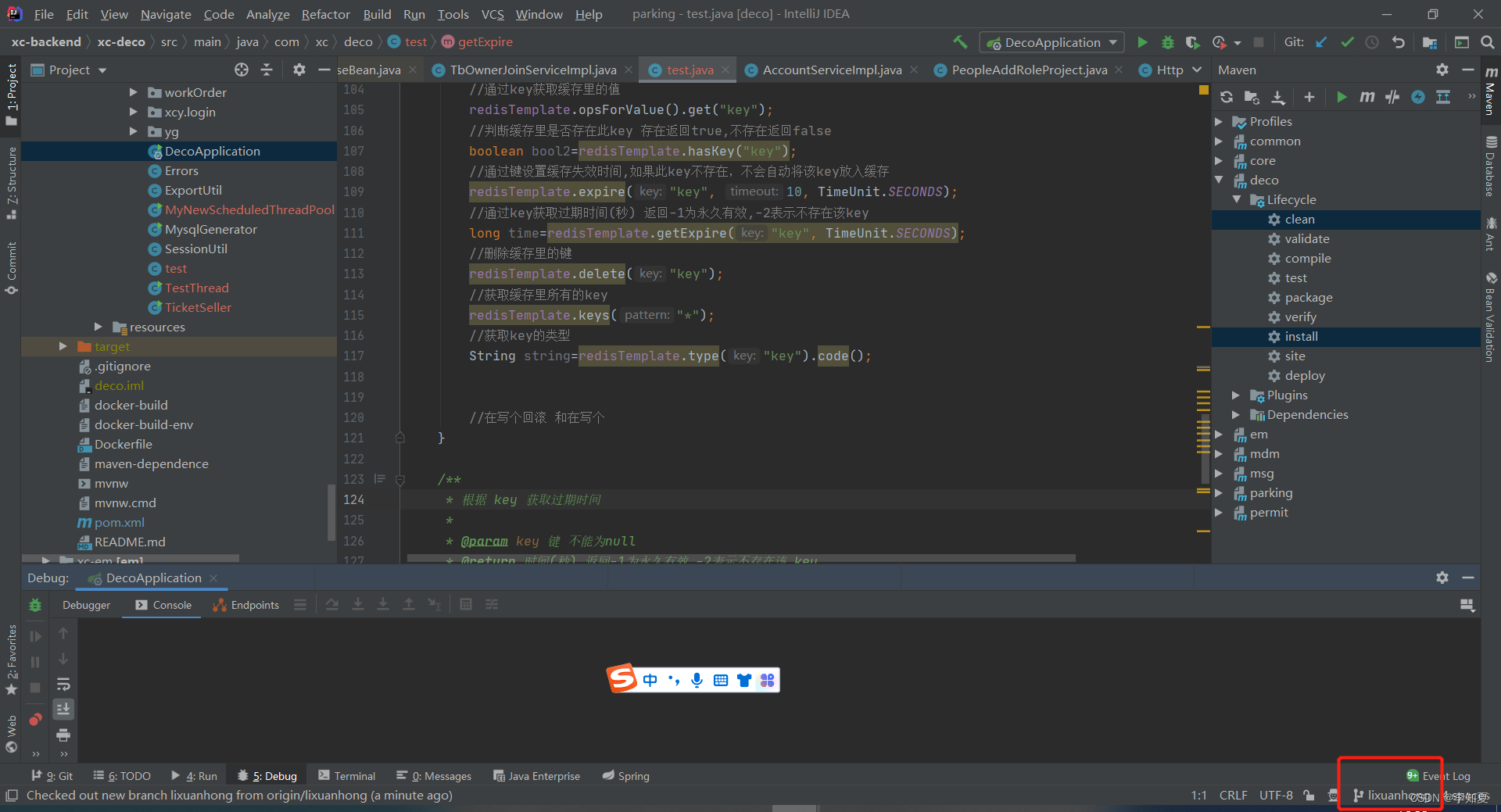Open the VCS menu
This screenshot has height=812, width=1501.
tap(493, 14)
